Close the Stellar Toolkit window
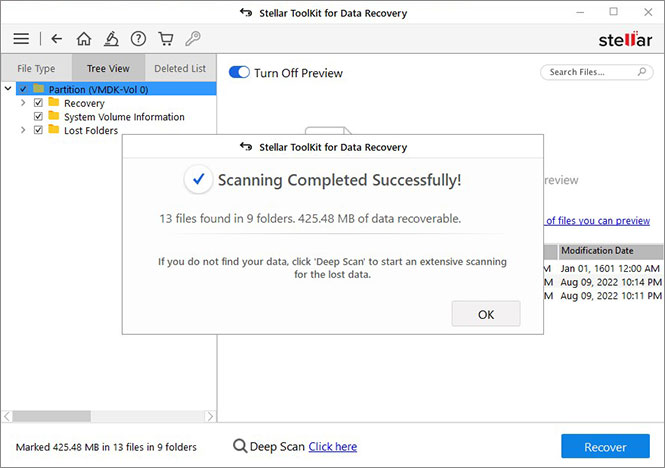Viewport: 665px width, 468px height. [648, 12]
